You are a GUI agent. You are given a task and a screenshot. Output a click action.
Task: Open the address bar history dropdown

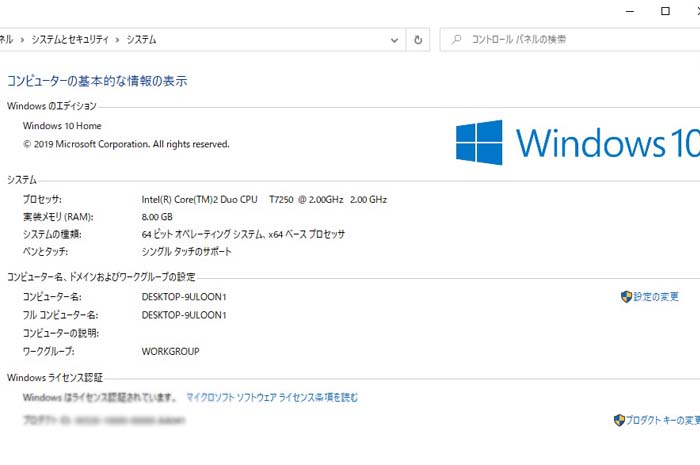(394, 40)
